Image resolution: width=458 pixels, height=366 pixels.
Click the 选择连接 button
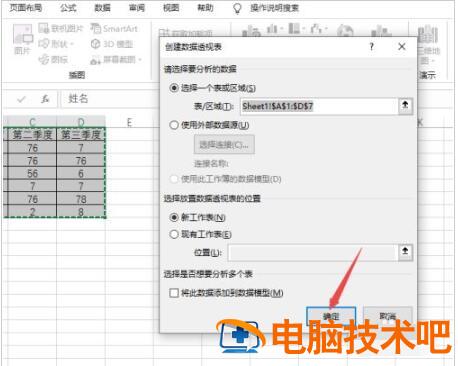point(224,145)
